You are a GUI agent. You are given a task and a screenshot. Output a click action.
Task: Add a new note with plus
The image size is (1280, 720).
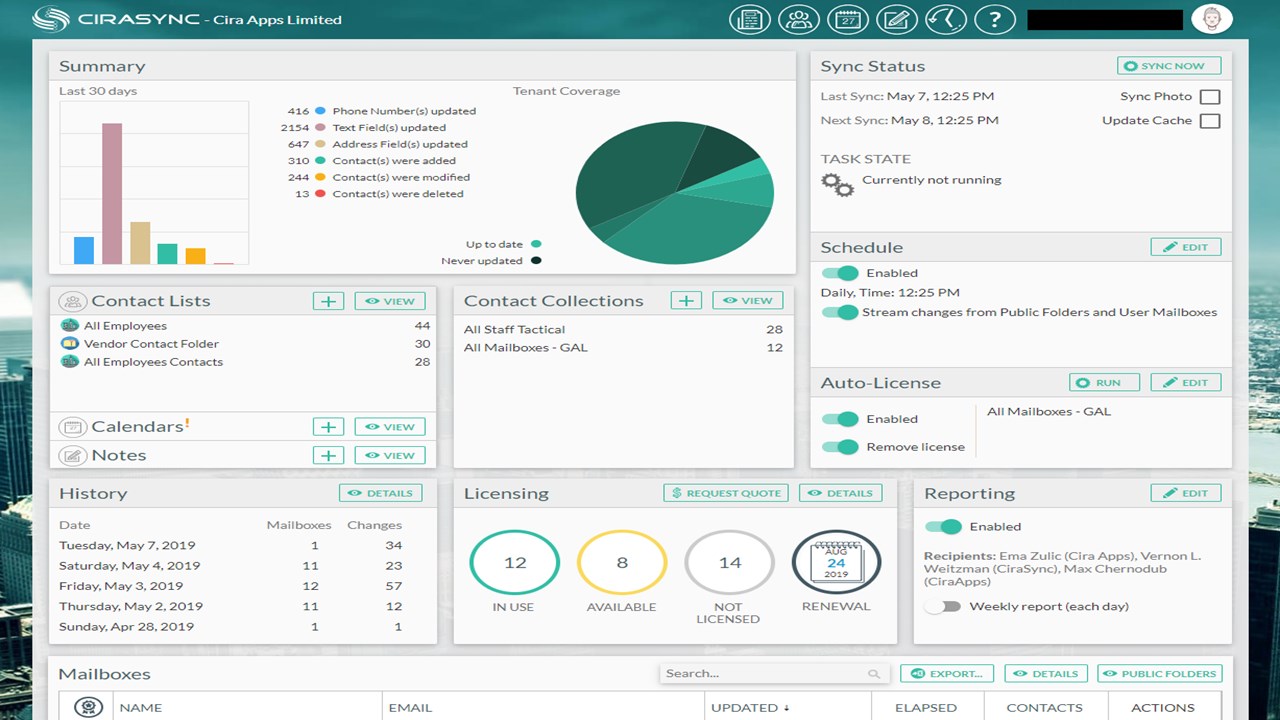point(328,456)
